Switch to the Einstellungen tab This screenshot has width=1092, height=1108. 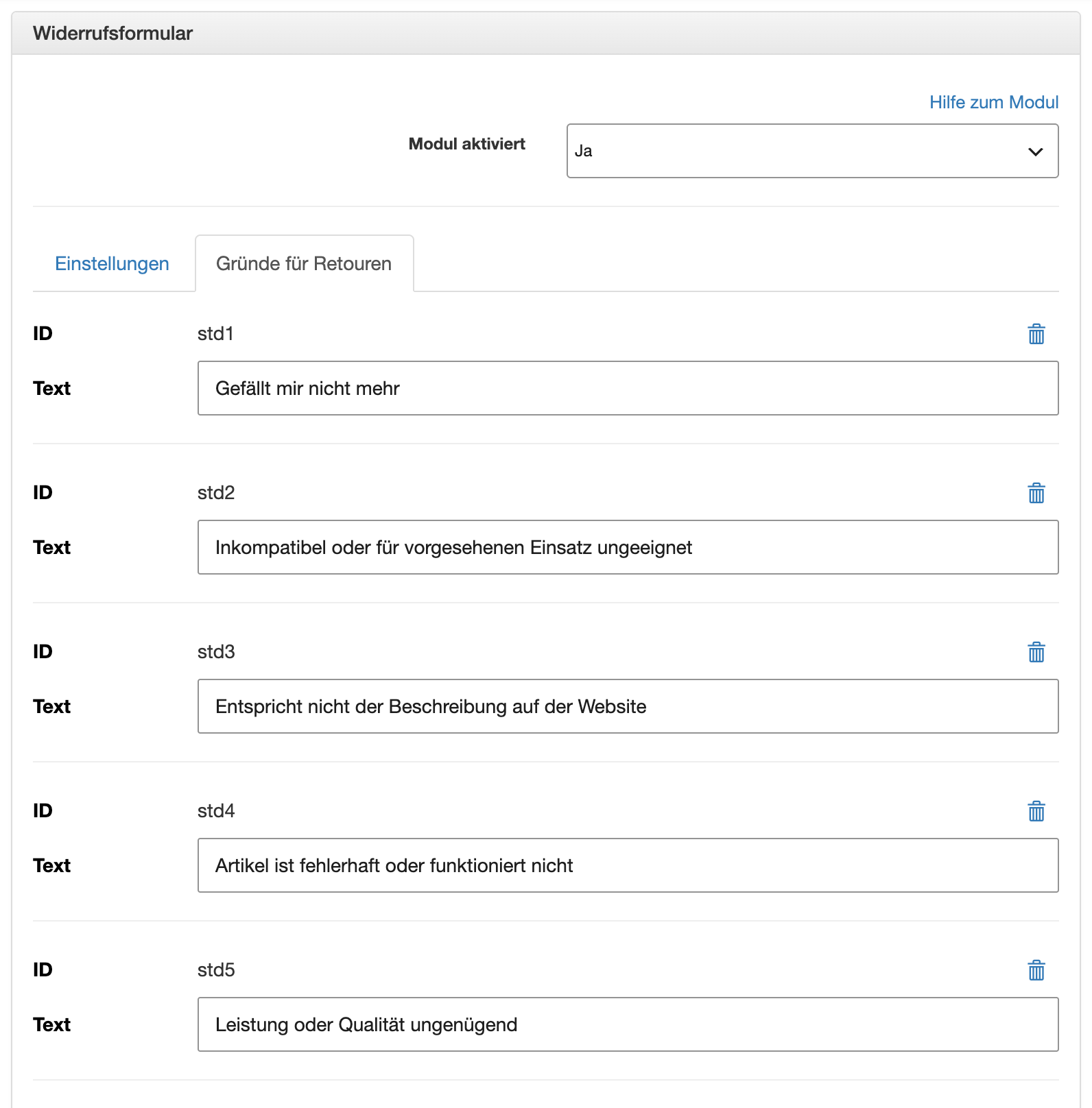pos(112,264)
